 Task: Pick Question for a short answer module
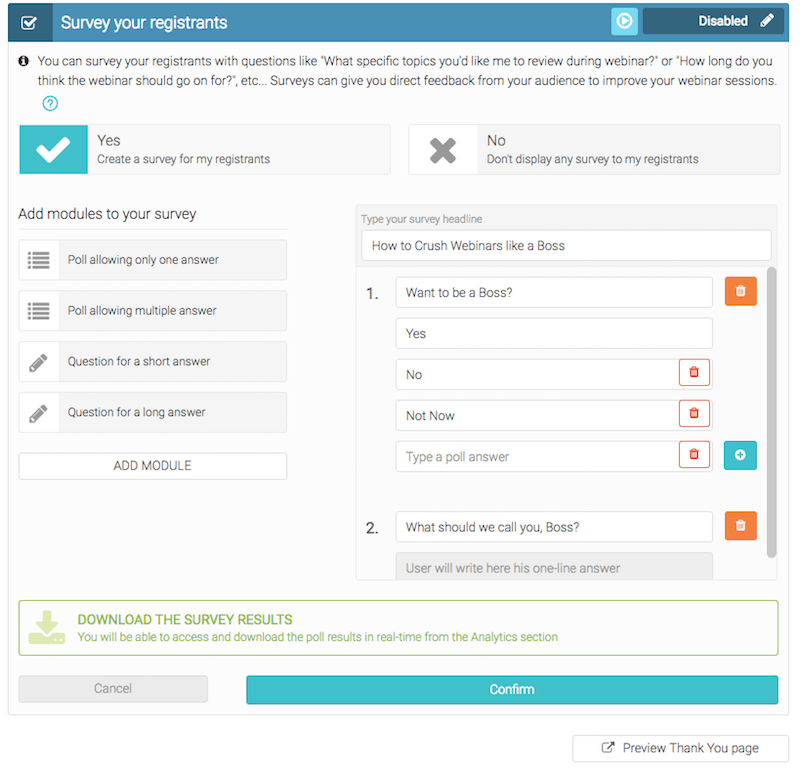point(152,362)
